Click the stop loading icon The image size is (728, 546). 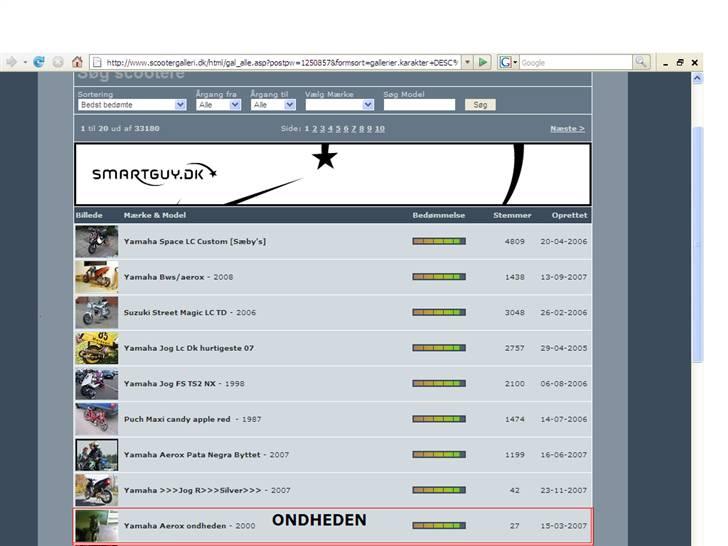[58, 62]
